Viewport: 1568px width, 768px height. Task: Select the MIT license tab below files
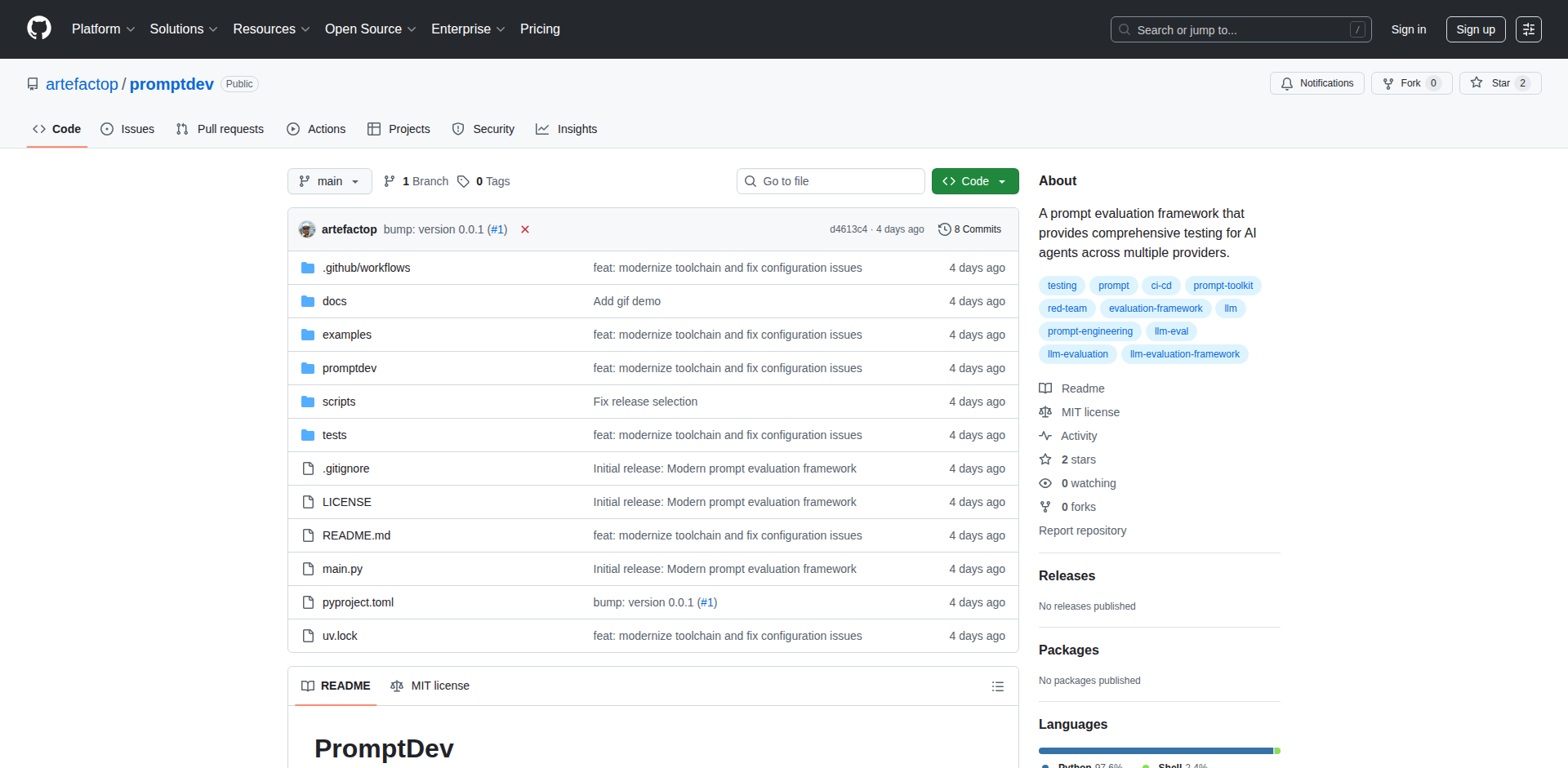[x=430, y=686]
